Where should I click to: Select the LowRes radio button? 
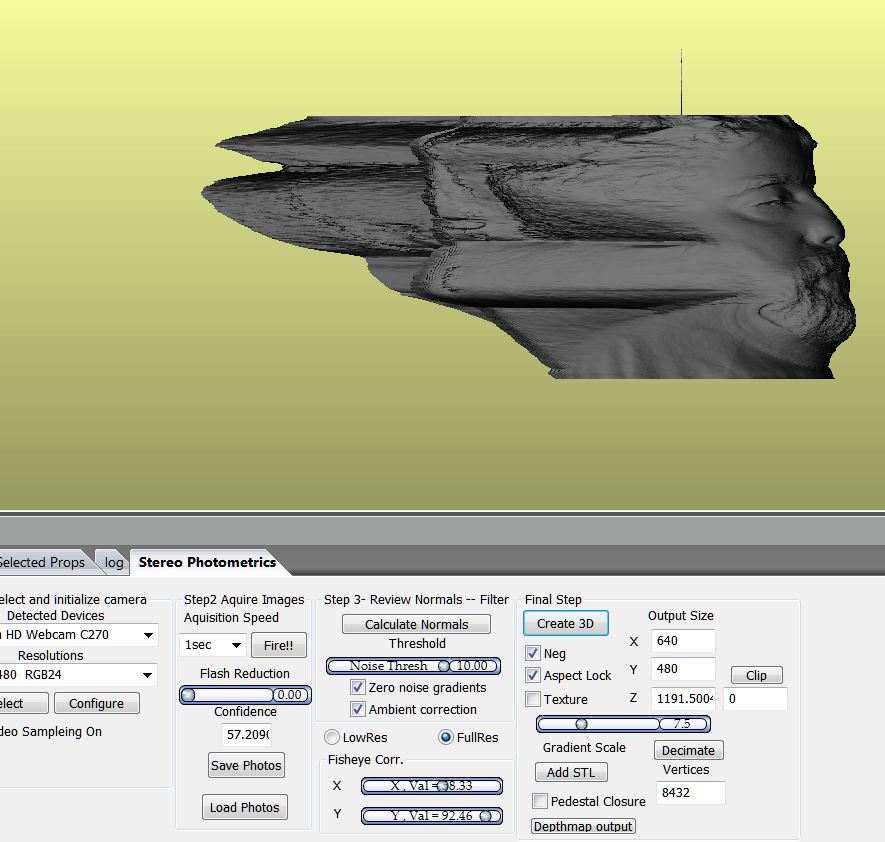coord(333,737)
